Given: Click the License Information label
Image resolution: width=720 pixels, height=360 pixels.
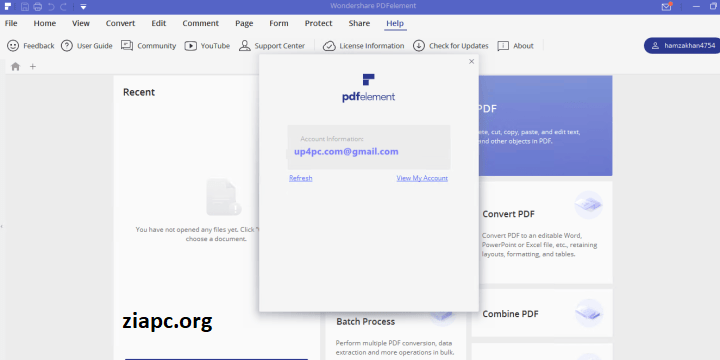Looking at the screenshot, I should tap(372, 45).
